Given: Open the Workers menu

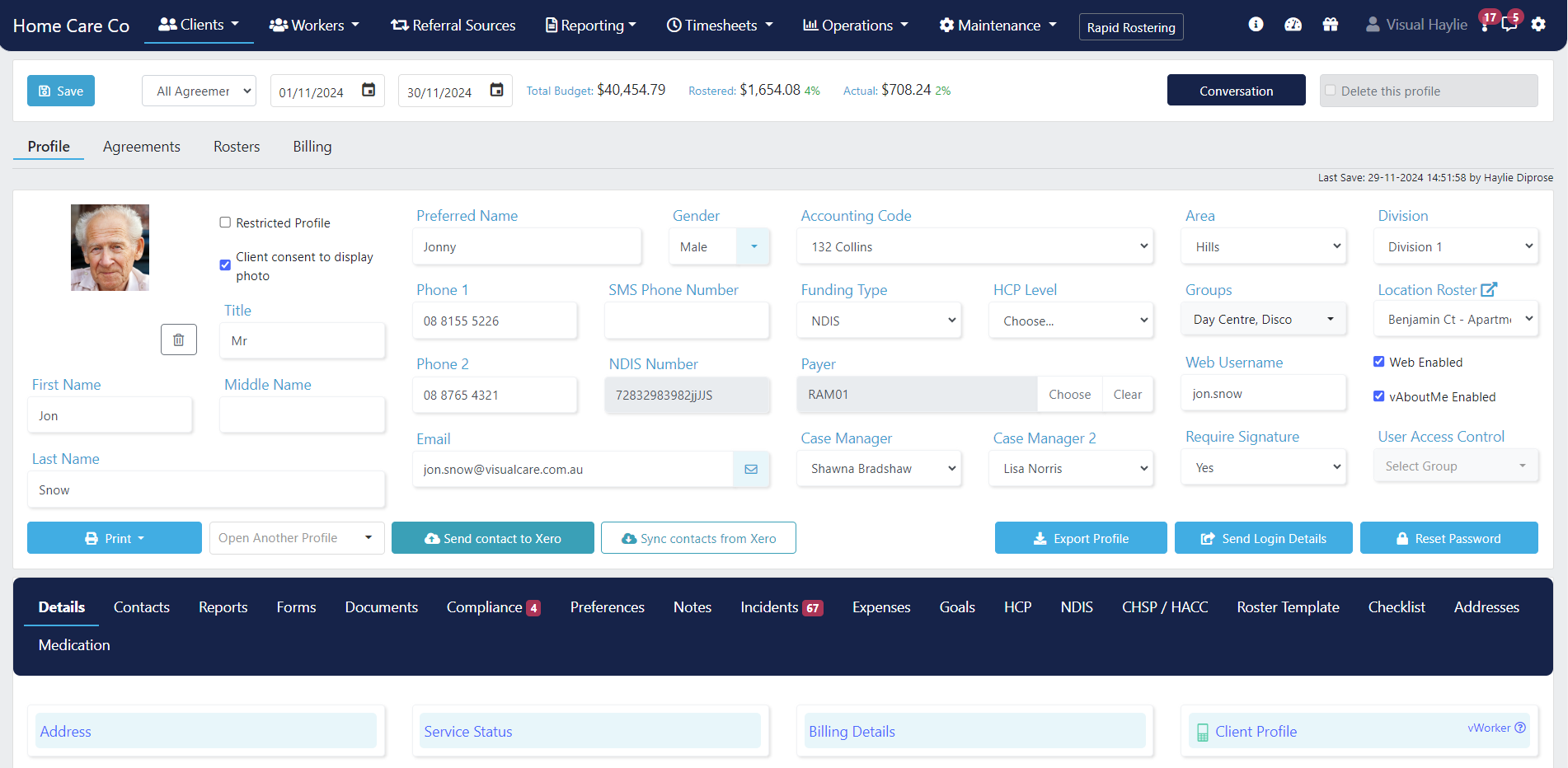Looking at the screenshot, I should point(314,26).
